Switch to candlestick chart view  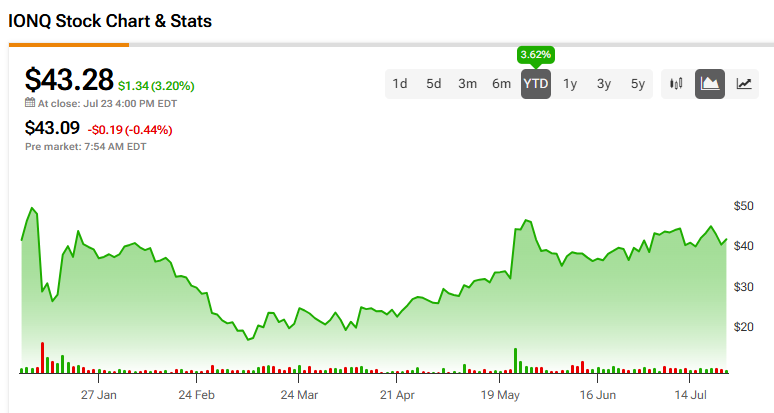[x=676, y=84]
